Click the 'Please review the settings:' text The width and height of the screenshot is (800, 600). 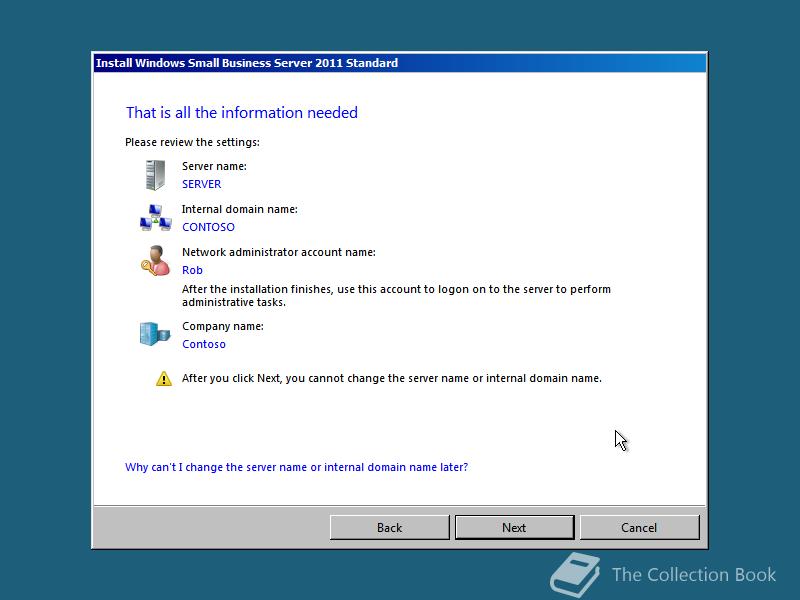(x=192, y=142)
